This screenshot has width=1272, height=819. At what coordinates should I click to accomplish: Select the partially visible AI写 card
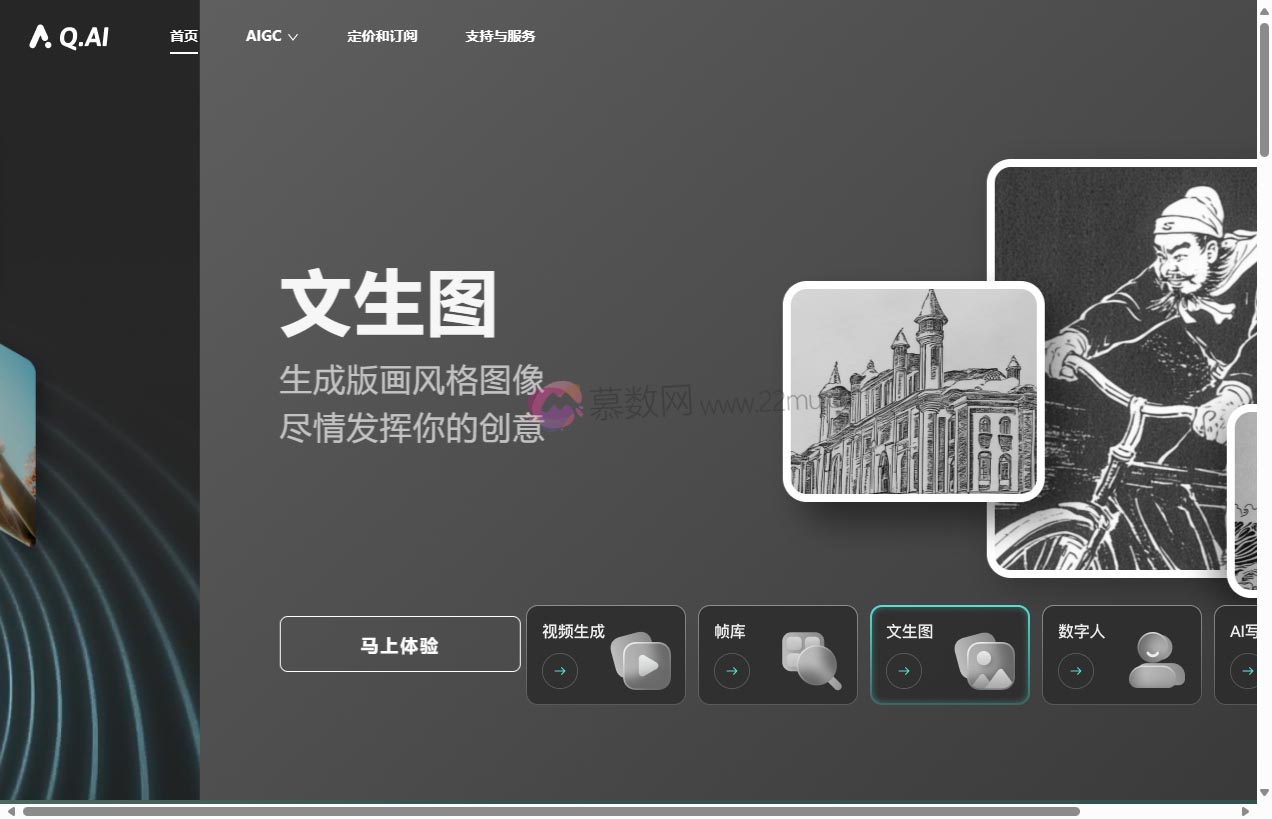click(x=1238, y=655)
